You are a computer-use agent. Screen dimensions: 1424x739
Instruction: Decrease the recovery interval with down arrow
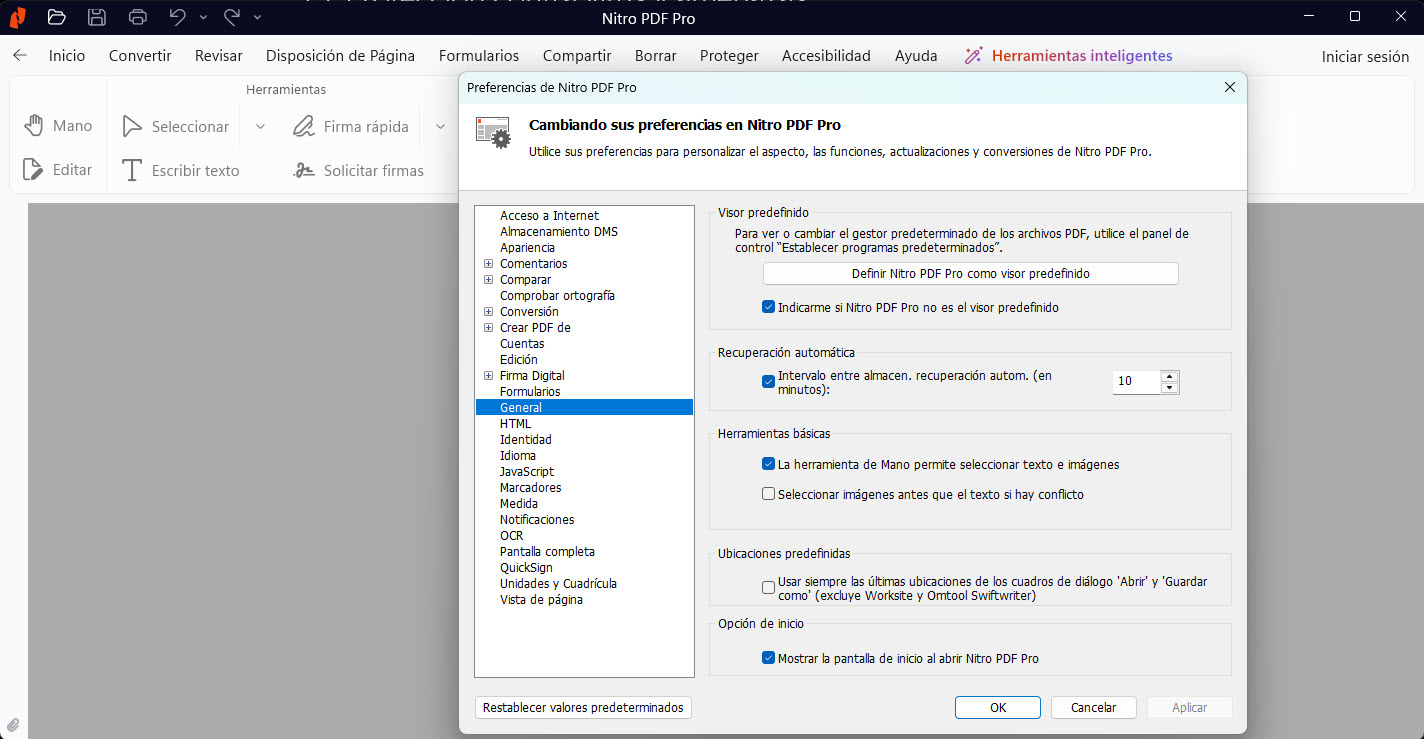point(1170,388)
